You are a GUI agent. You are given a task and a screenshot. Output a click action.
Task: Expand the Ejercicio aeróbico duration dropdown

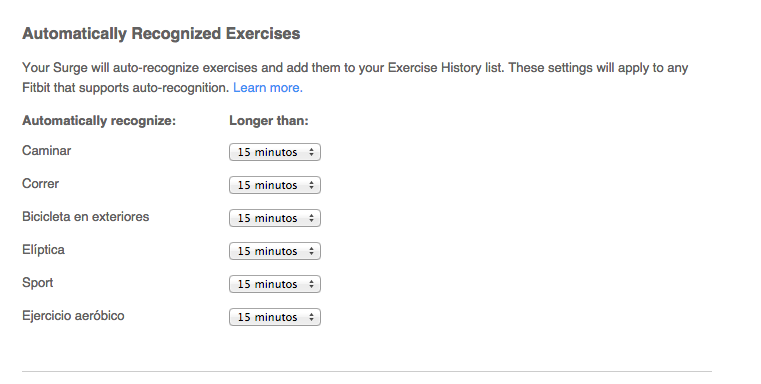coord(275,317)
